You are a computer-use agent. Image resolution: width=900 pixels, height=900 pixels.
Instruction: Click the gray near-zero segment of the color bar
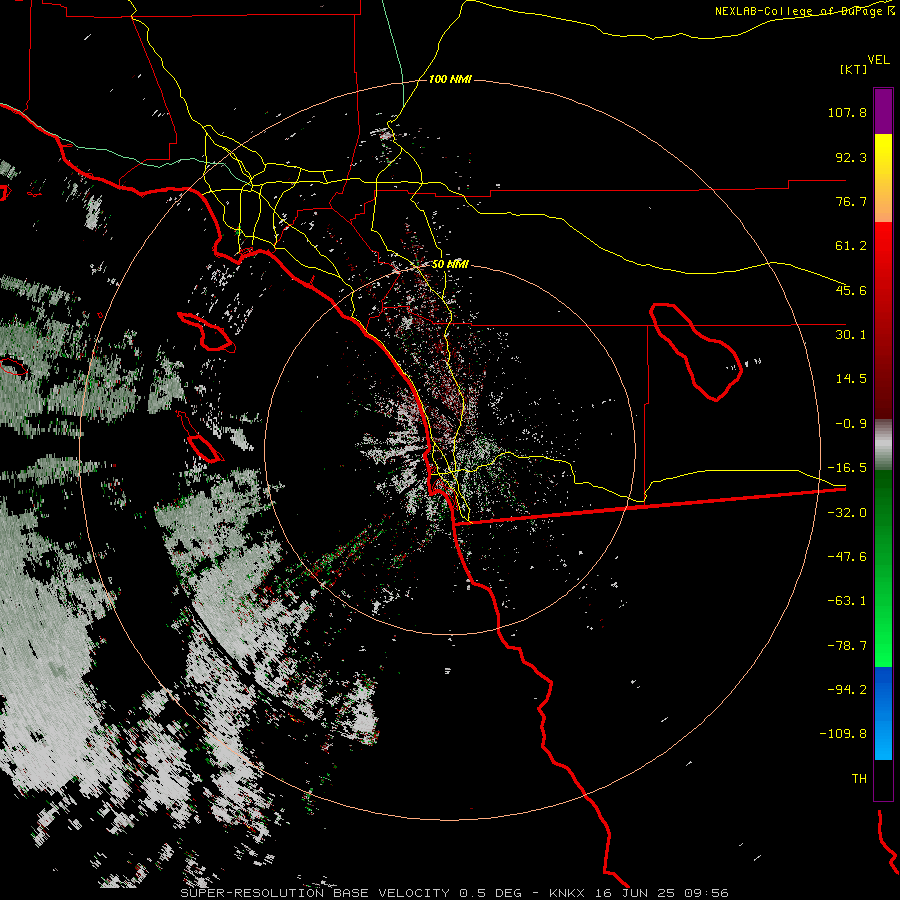tap(883, 445)
